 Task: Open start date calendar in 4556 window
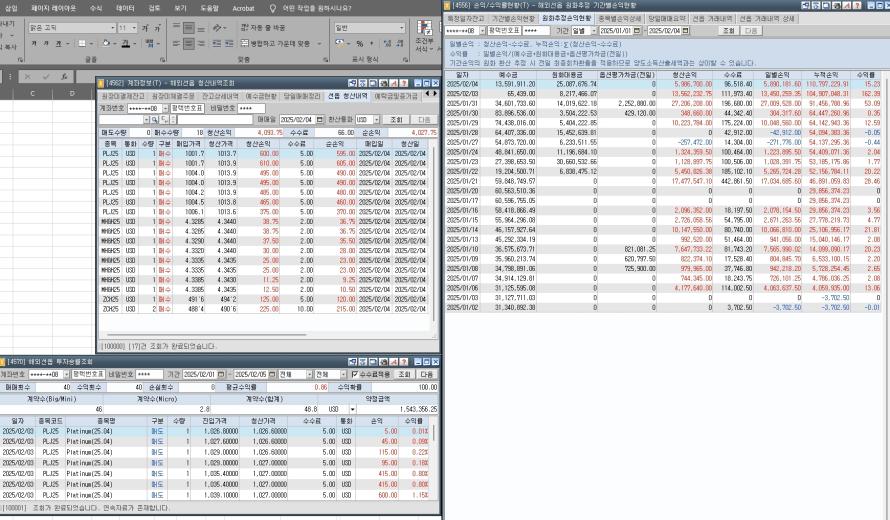637,31
